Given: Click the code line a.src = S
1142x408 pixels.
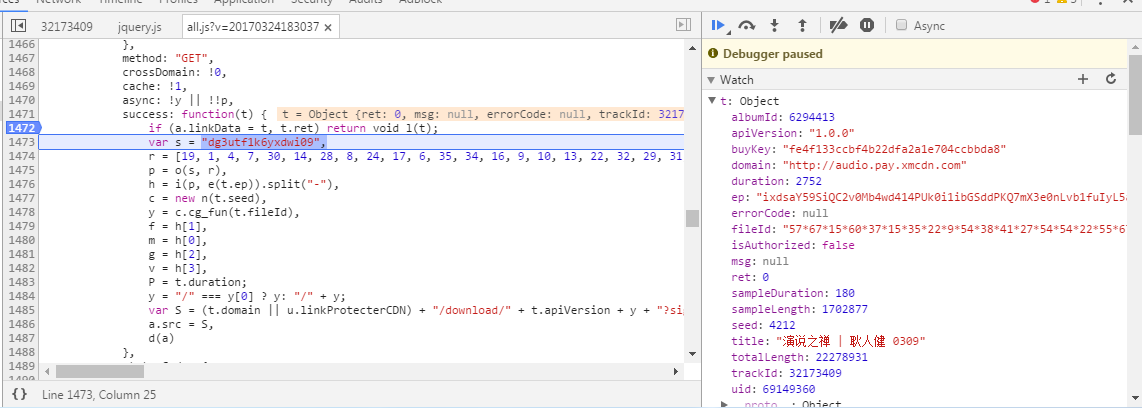Looking at the screenshot, I should tap(181, 324).
